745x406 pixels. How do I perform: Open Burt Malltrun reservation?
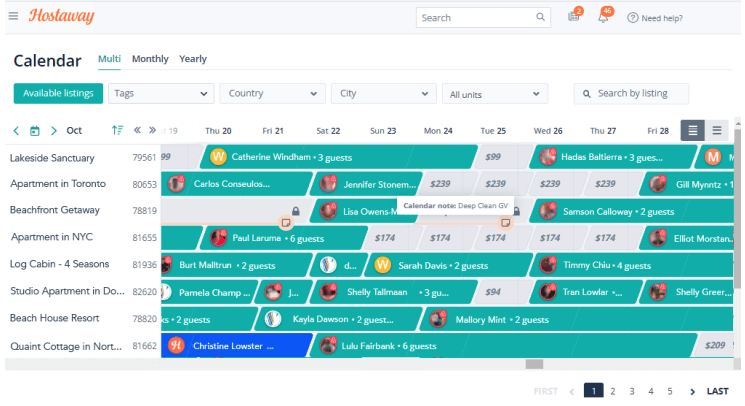click(236, 265)
